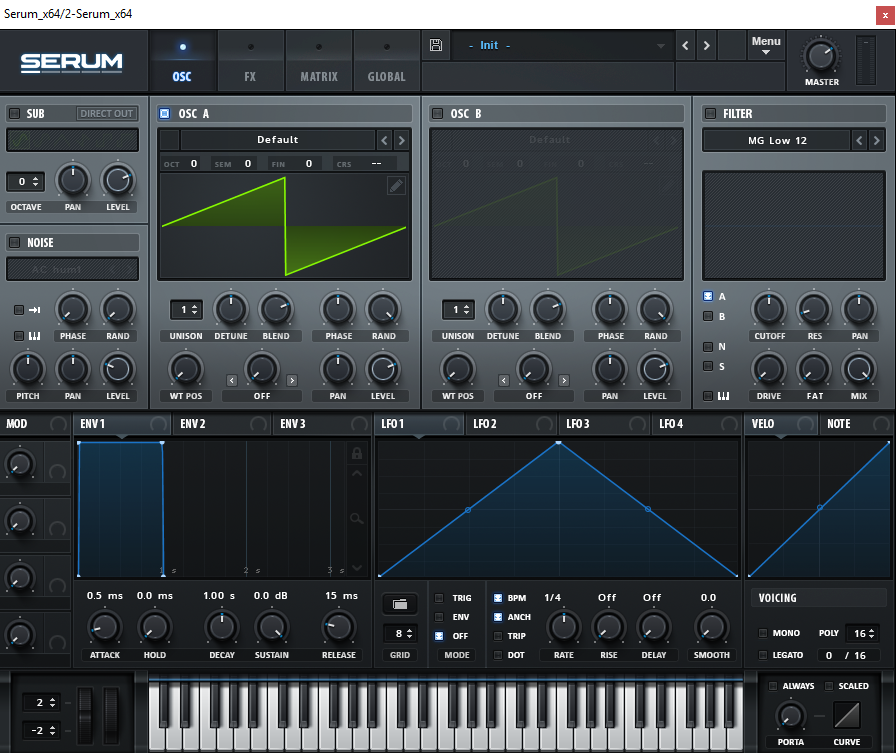Image resolution: width=896 pixels, height=753 pixels.
Task: Select next OSC A wavetable arrow
Action: click(401, 140)
